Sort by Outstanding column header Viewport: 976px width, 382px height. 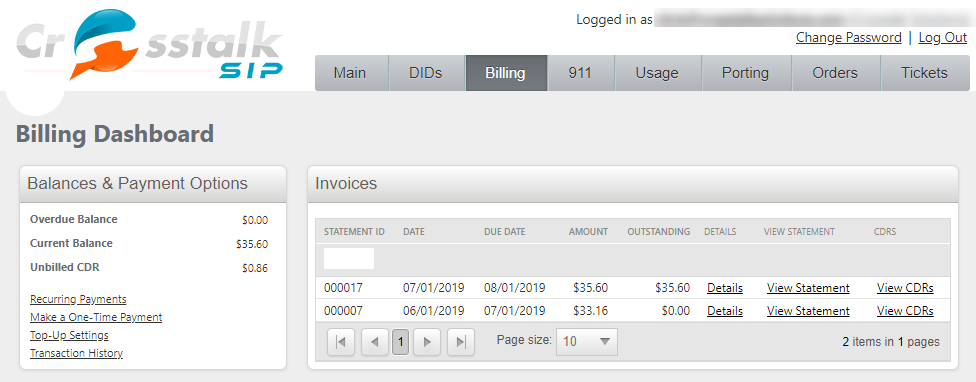tap(659, 231)
